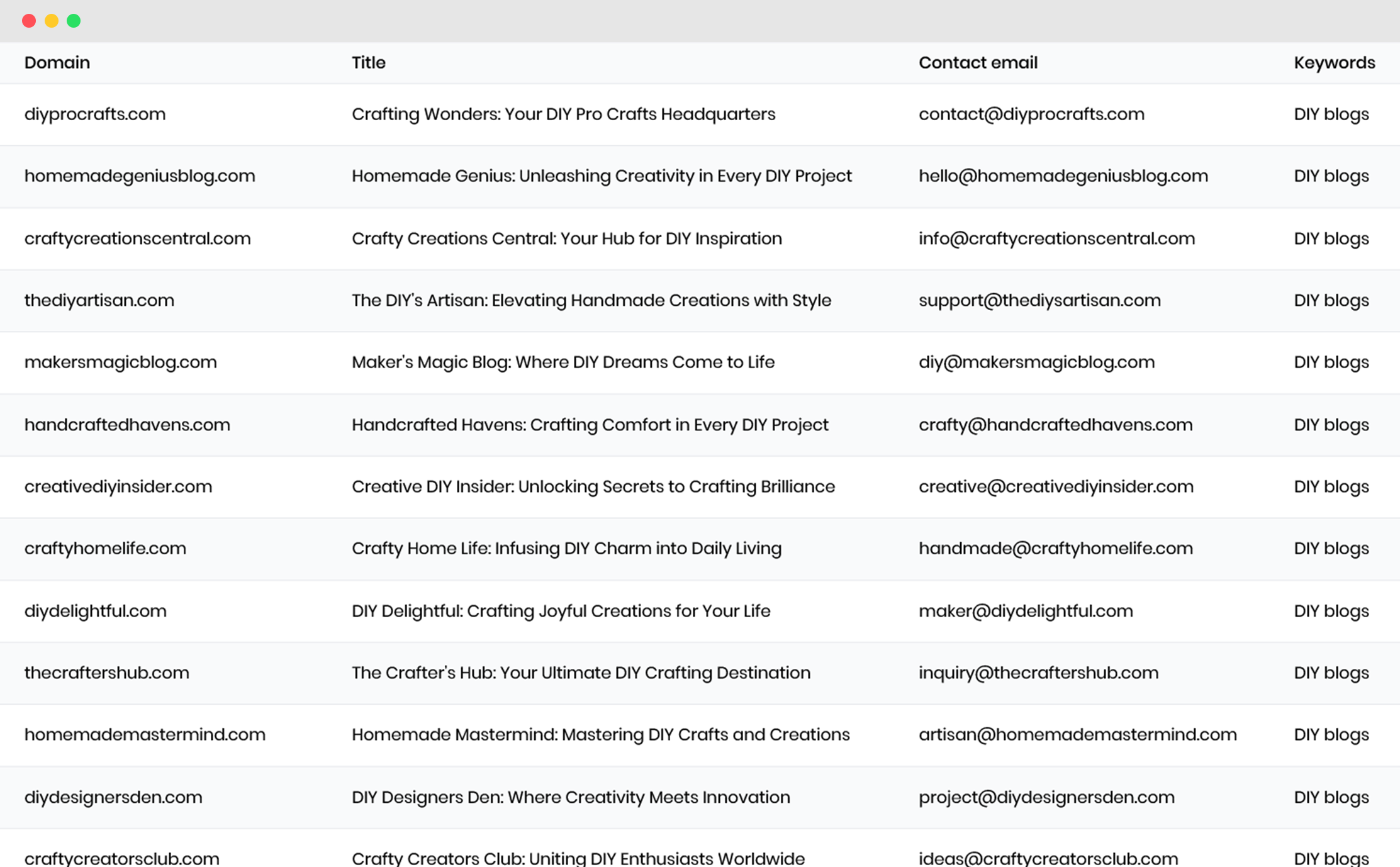Click email project@diydesignersden.com
This screenshot has height=867, width=1400.
point(1047,797)
